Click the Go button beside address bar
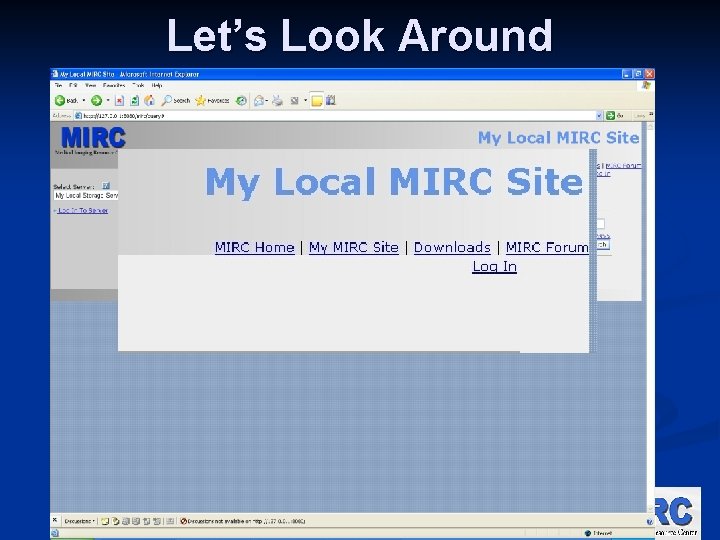This screenshot has width=720, height=540. [x=615, y=116]
